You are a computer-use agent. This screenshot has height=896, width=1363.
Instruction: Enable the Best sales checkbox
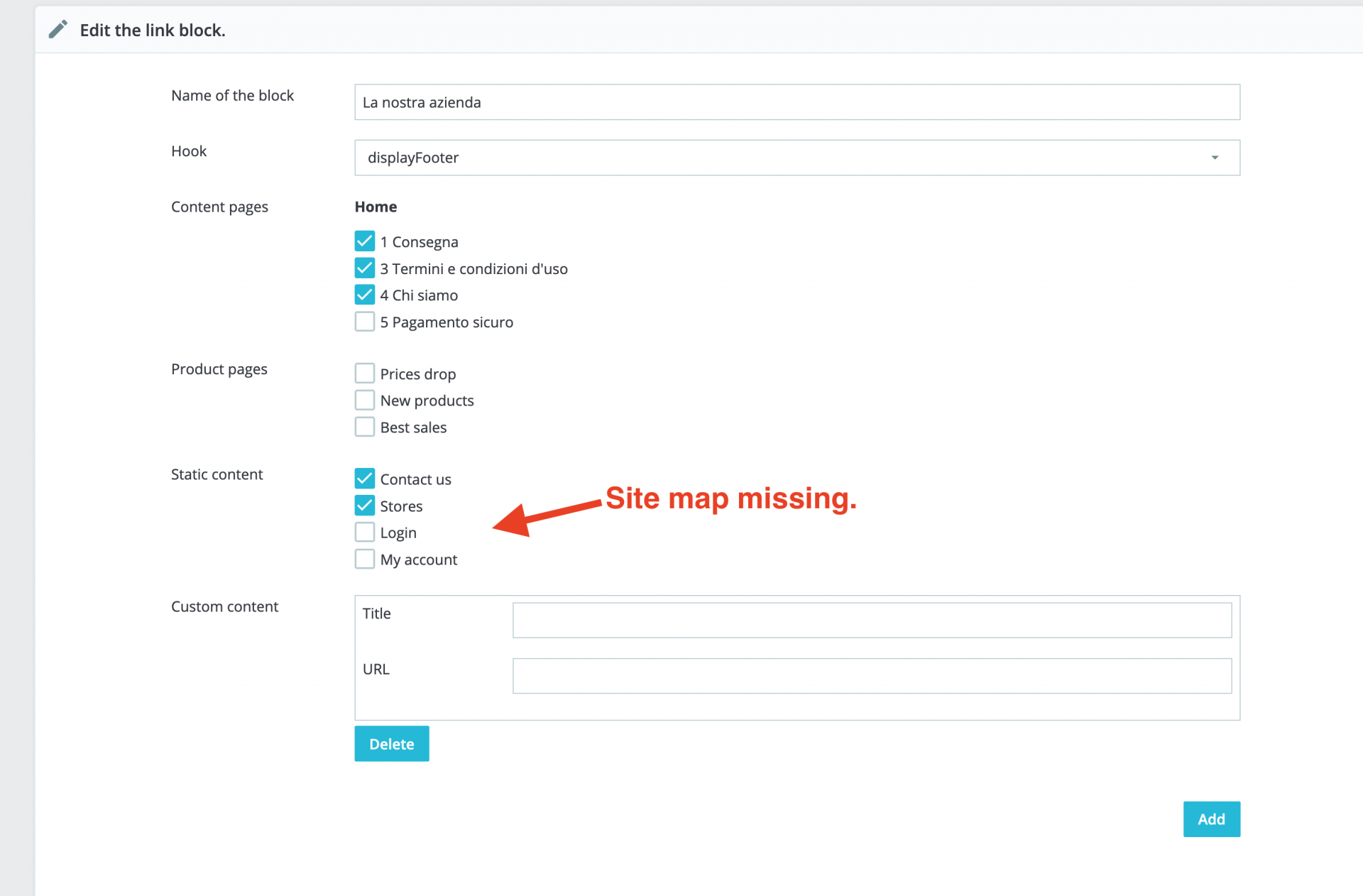pyautogui.click(x=364, y=427)
